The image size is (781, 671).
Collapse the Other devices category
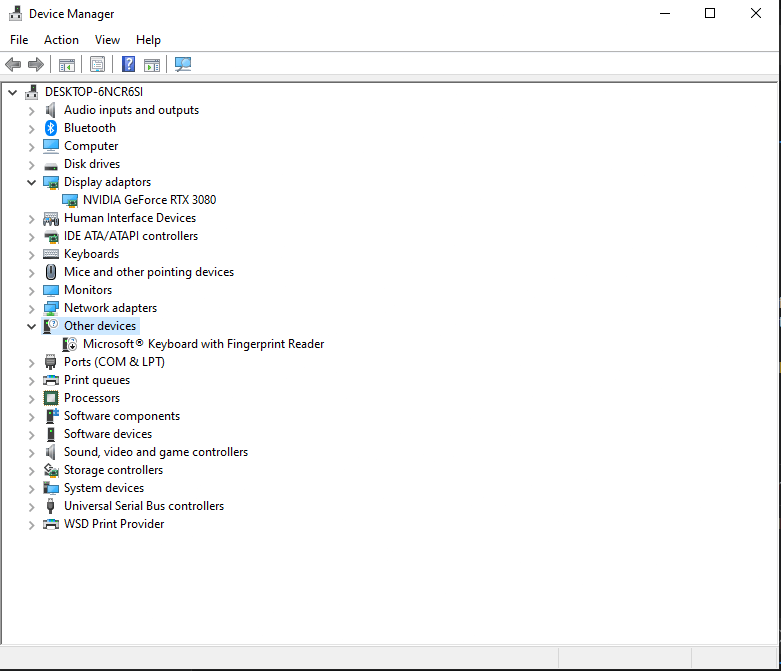coord(31,326)
